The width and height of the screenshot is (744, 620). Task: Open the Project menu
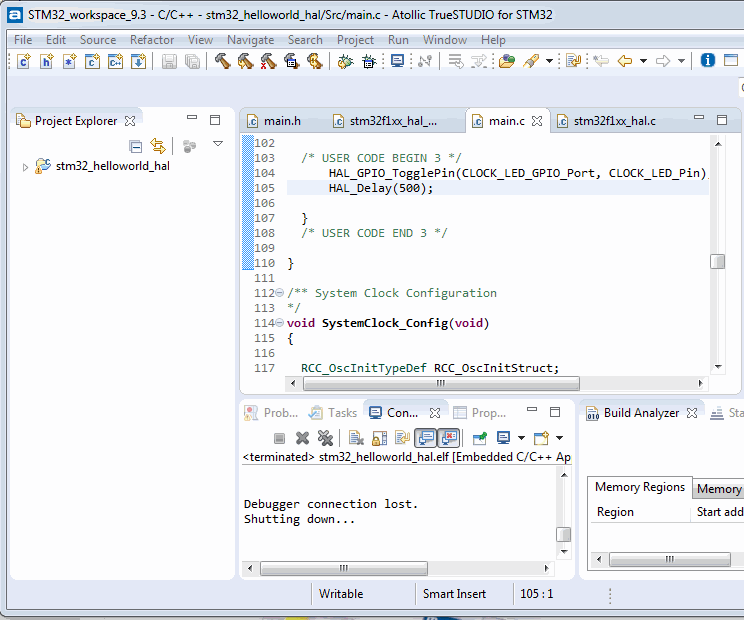pyautogui.click(x=355, y=40)
